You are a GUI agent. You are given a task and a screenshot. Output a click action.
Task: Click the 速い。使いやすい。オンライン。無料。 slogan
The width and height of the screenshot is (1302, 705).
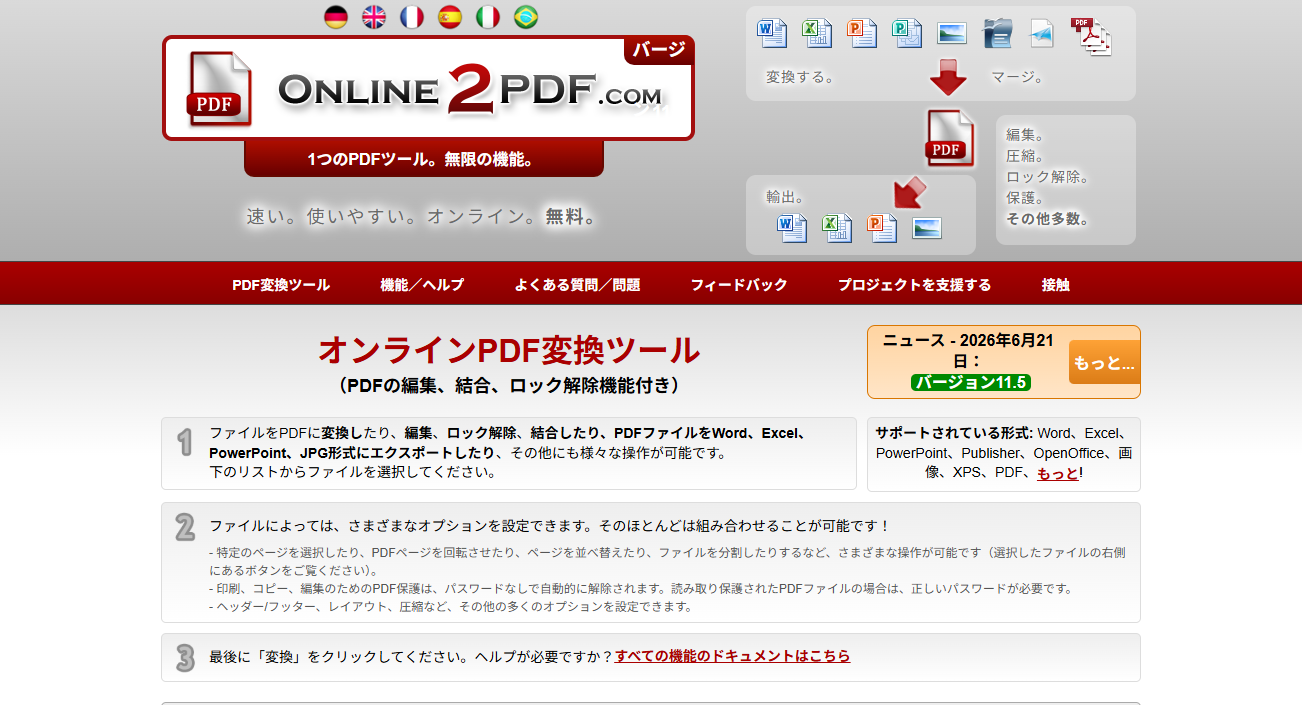pos(423,216)
